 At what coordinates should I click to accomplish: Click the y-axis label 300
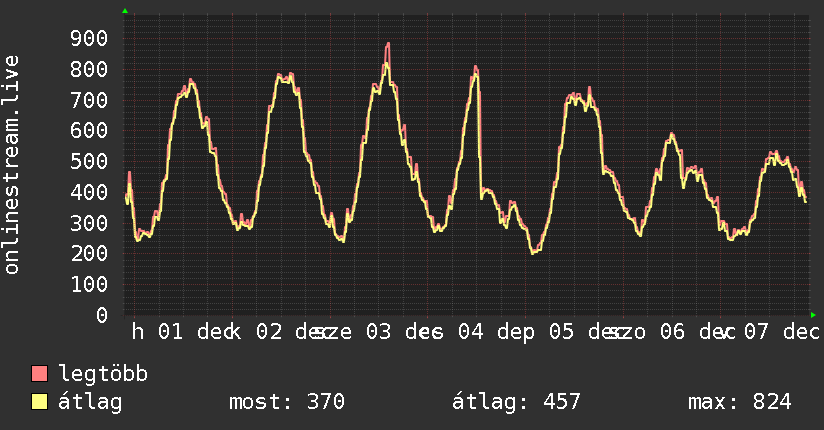click(x=89, y=222)
